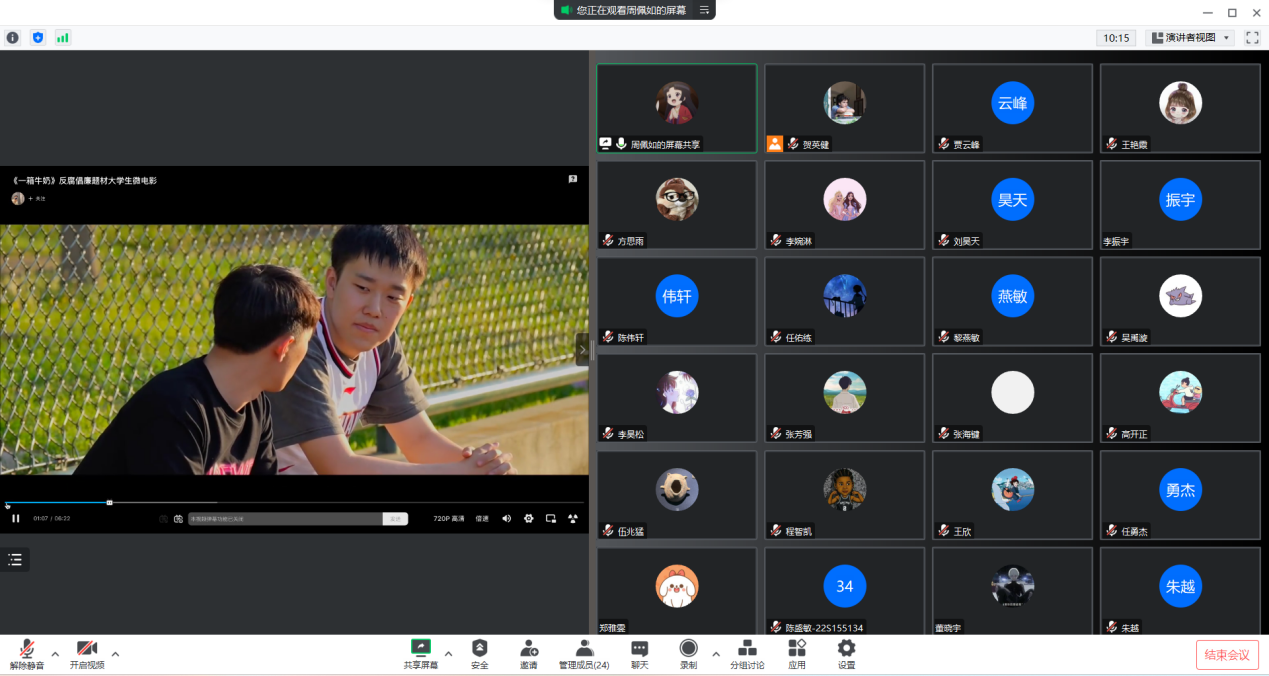Image resolution: width=1269 pixels, height=676 pixels.
Task: Open the blue security shield indicator
Action: 38,38
